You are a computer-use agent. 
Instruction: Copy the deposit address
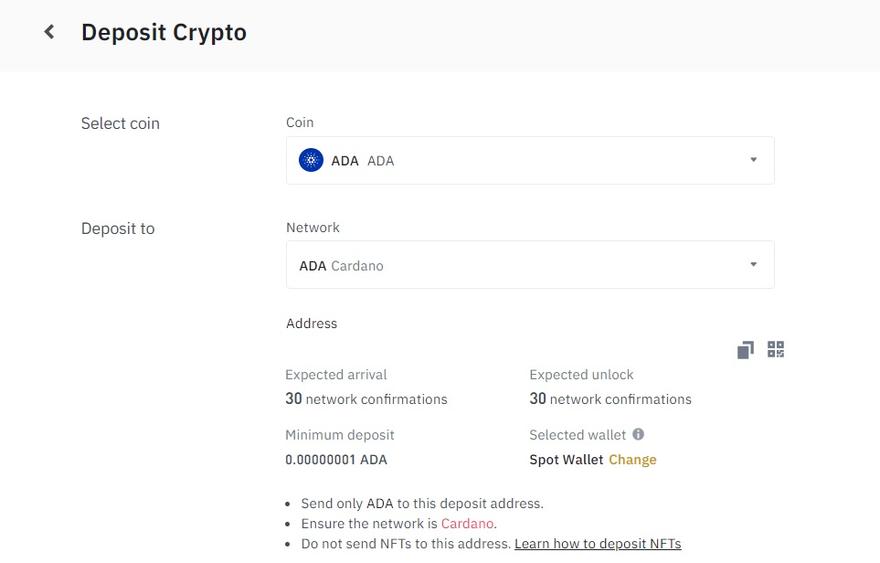tap(745, 350)
